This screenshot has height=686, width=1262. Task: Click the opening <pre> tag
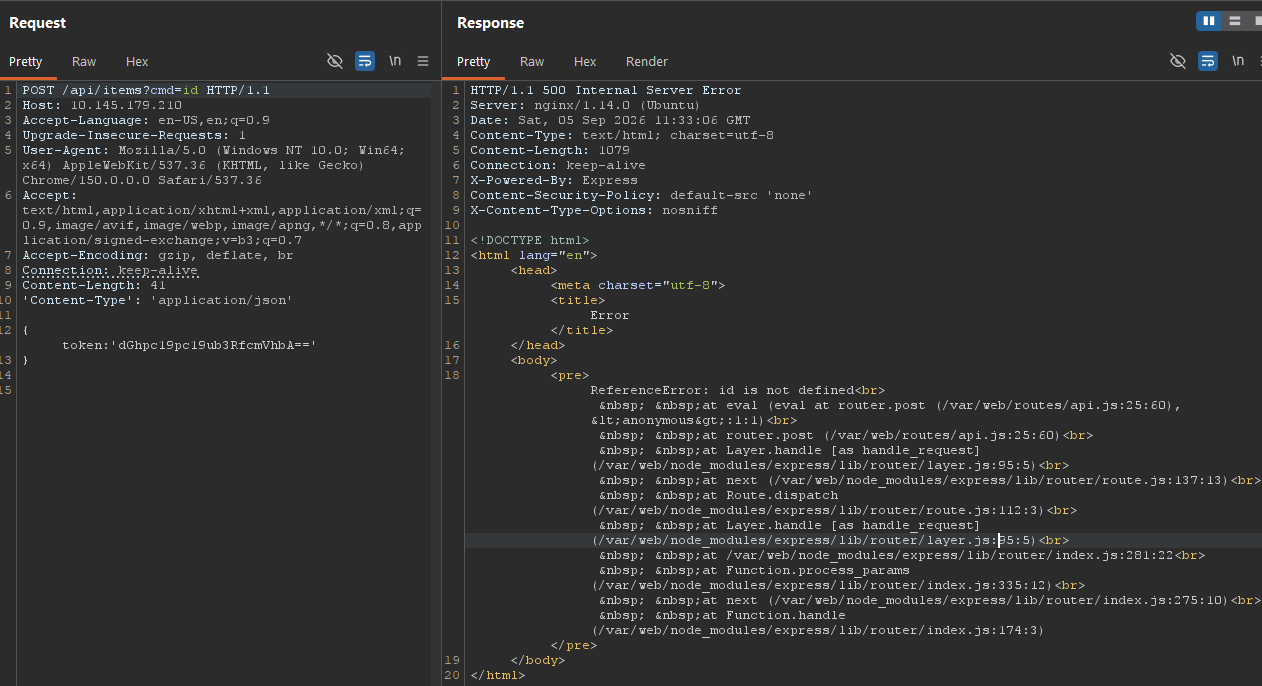coord(570,375)
